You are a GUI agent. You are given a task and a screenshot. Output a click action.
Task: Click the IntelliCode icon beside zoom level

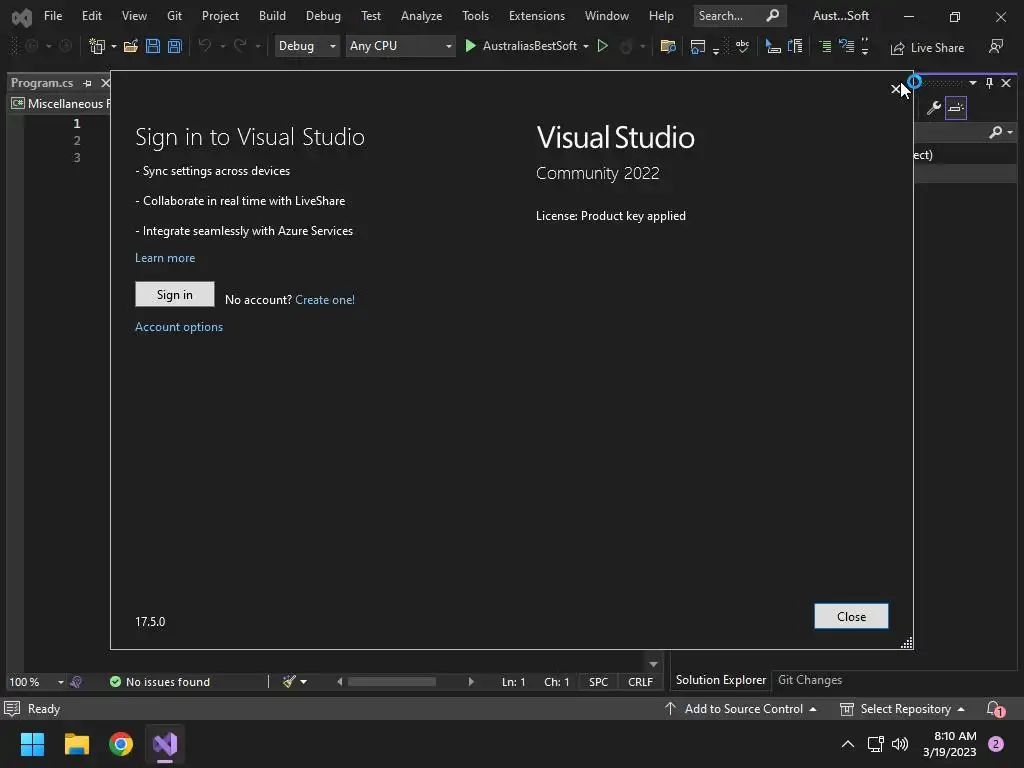76,682
